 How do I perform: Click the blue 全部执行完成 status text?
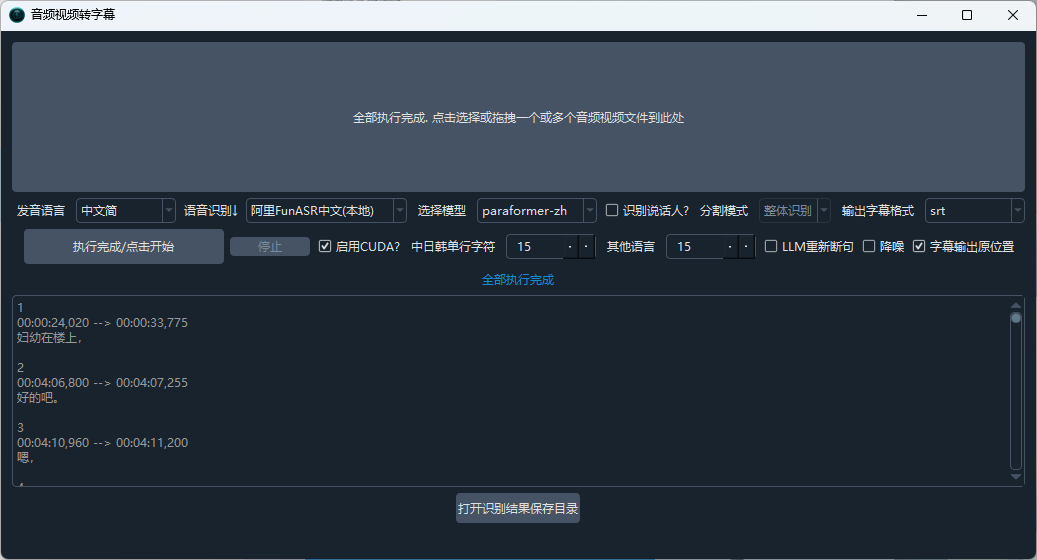tap(518, 280)
